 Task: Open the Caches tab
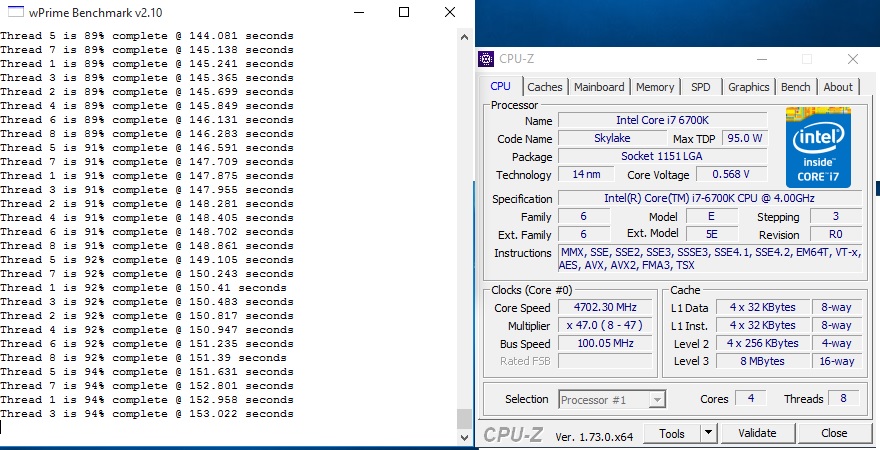coord(544,87)
